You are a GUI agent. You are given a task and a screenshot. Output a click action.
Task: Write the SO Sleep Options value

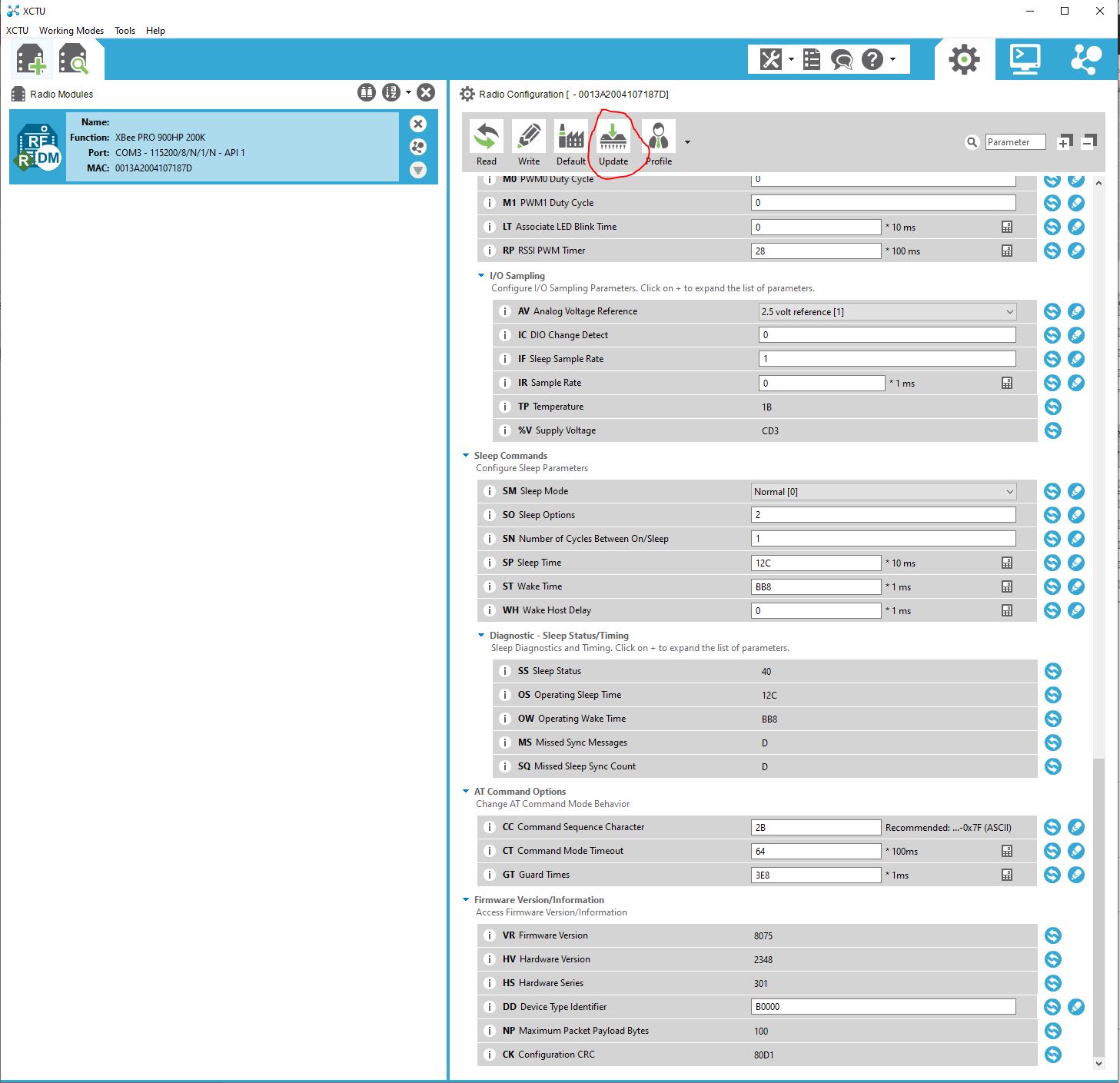[x=1076, y=515]
